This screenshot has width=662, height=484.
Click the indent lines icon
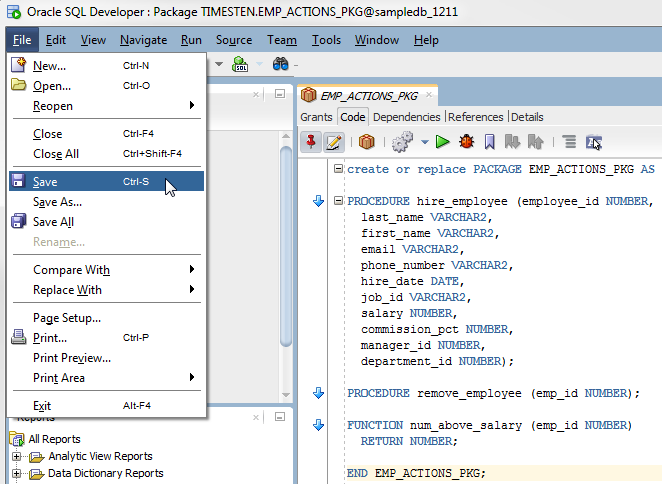click(x=570, y=142)
